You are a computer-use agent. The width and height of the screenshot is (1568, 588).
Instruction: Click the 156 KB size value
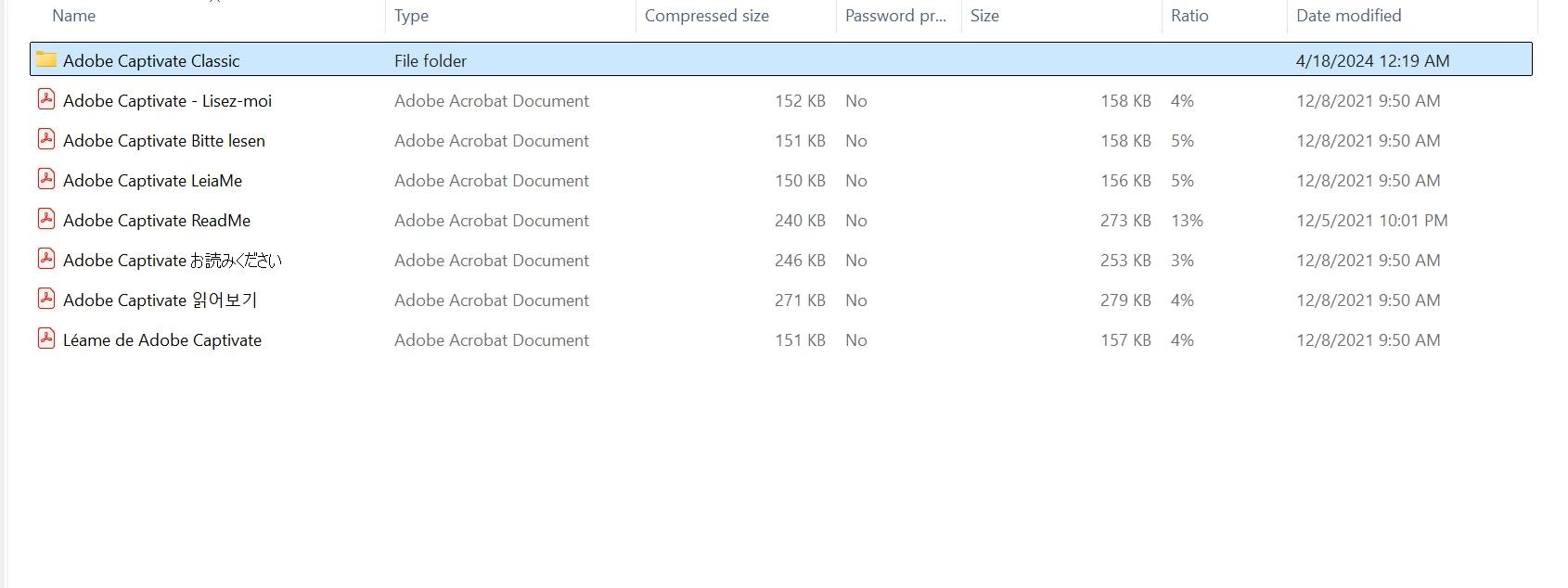coord(1125,180)
